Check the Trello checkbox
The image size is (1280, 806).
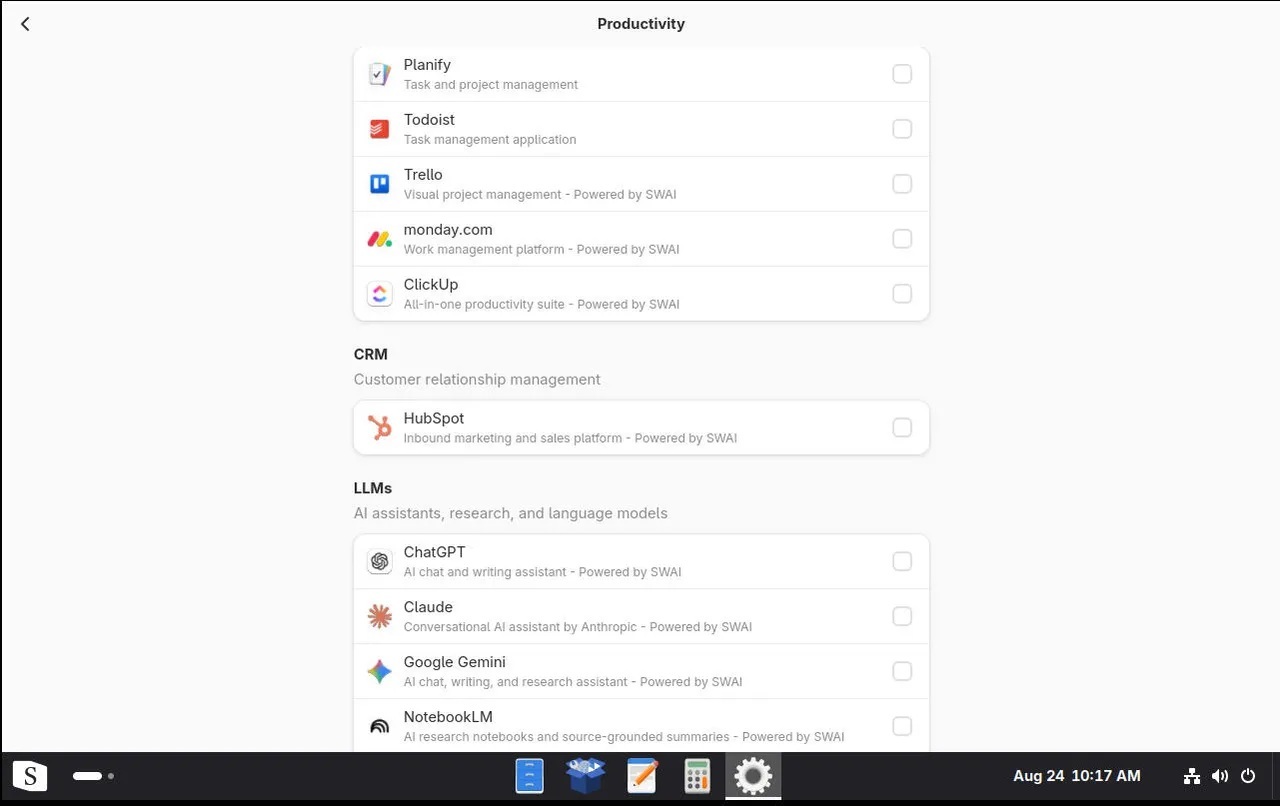(902, 184)
